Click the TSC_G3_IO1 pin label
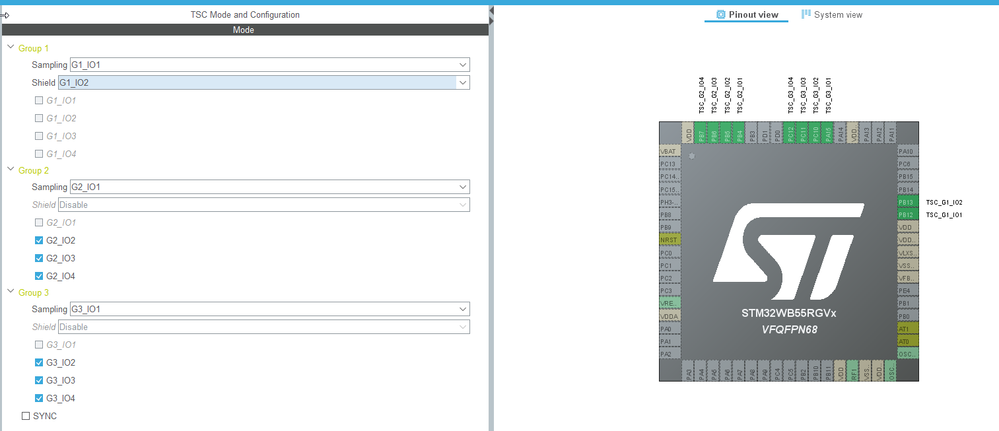The height and width of the screenshot is (431, 999). click(x=828, y=96)
